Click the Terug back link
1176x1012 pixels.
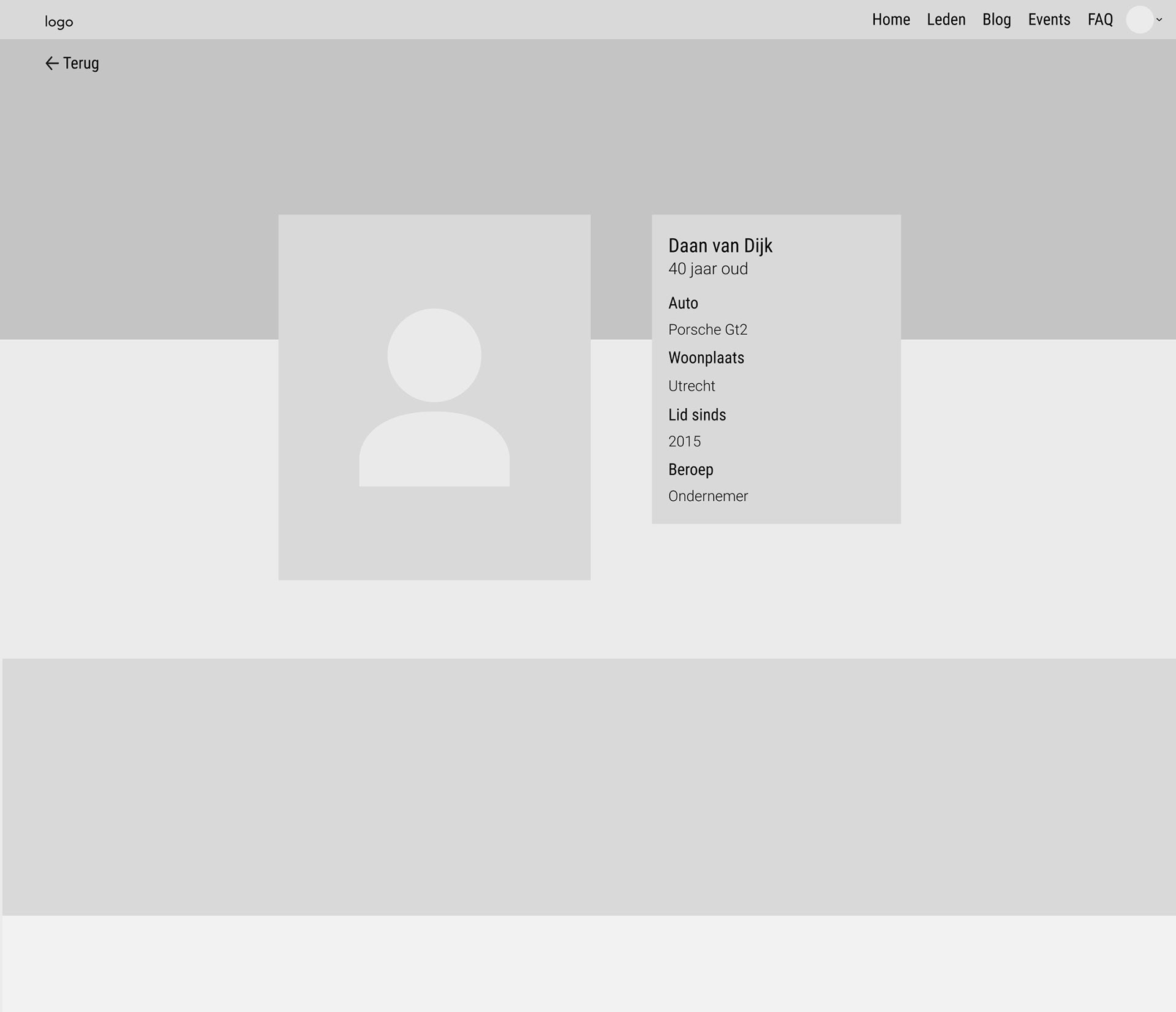tap(81, 64)
